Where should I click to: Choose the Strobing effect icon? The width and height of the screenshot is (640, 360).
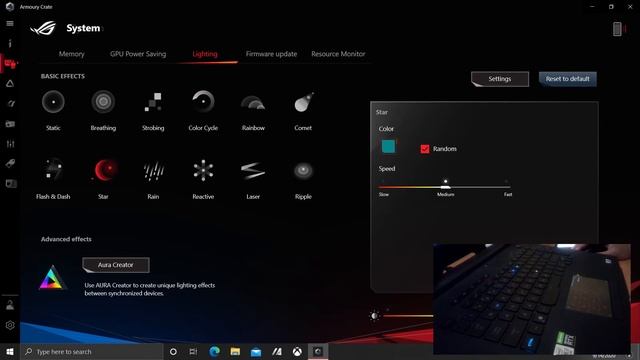pyautogui.click(x=153, y=102)
